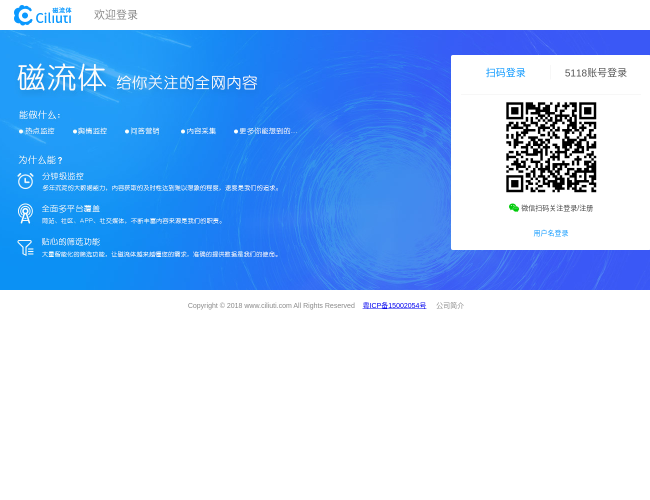650x500 pixels.
Task: Click the alarm clock 分钟级监控 icon
Action: click(25, 181)
